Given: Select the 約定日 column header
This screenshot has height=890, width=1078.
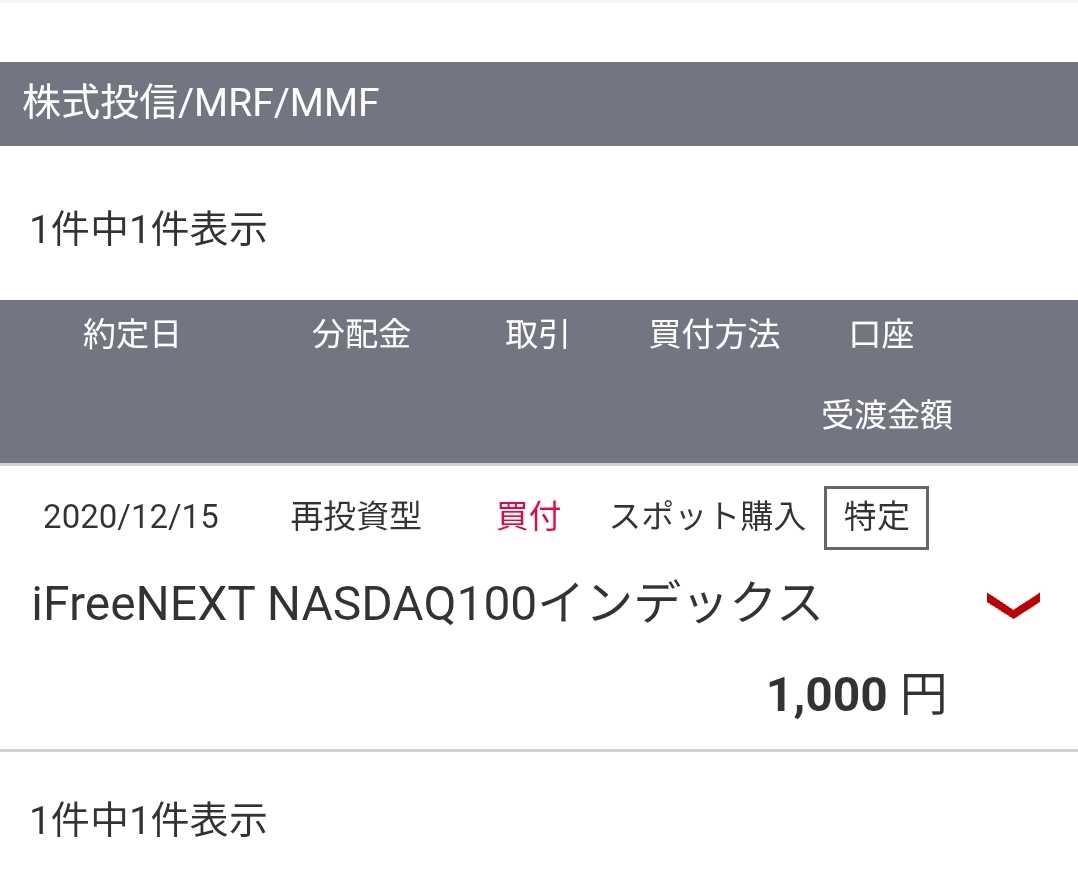Looking at the screenshot, I should click(131, 335).
